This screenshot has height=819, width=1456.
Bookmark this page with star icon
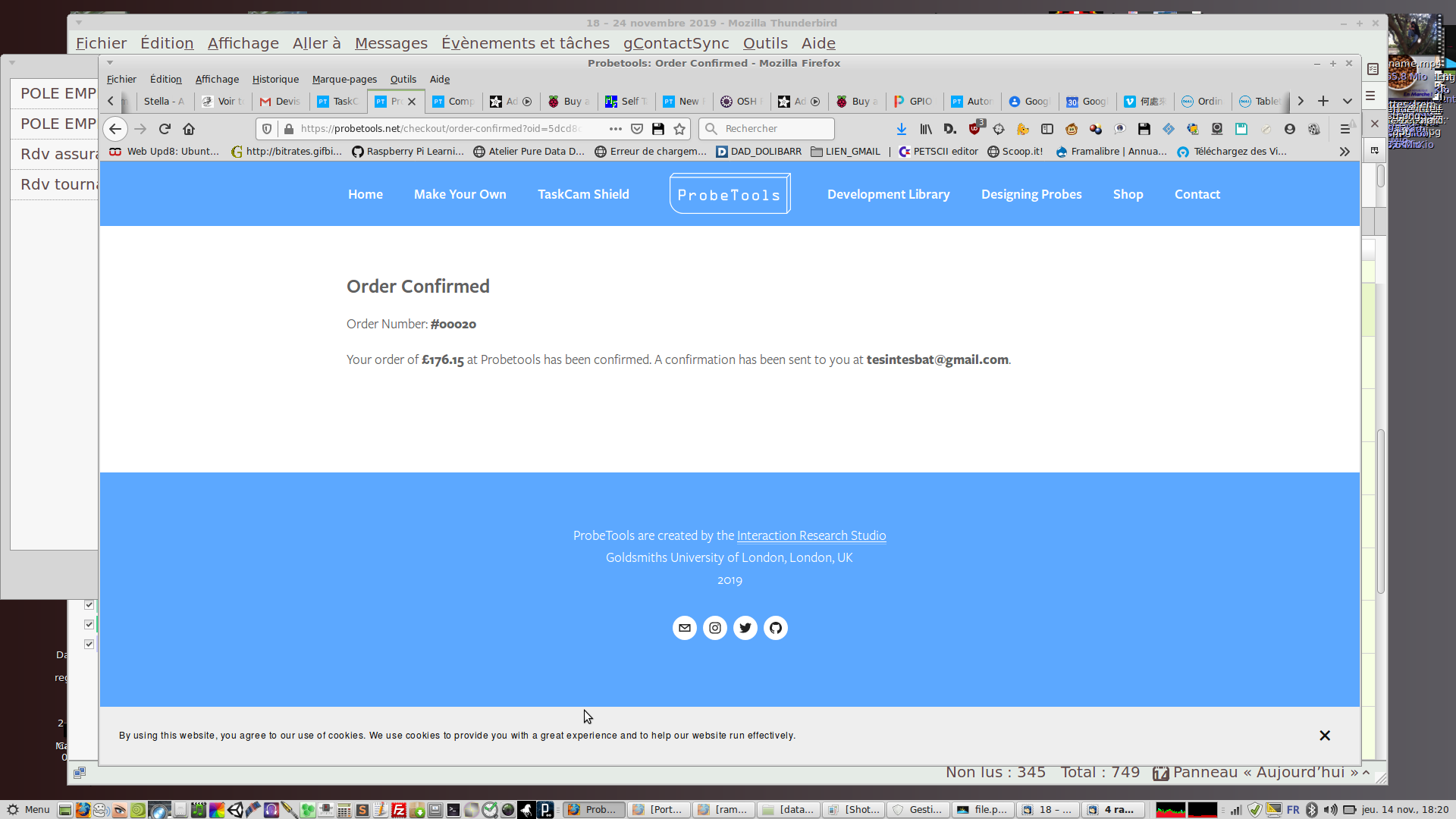679,129
